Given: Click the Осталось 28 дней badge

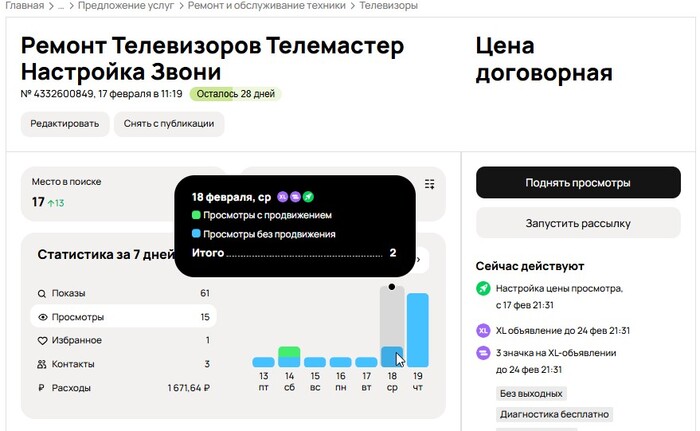Looking at the screenshot, I should pos(236,94).
